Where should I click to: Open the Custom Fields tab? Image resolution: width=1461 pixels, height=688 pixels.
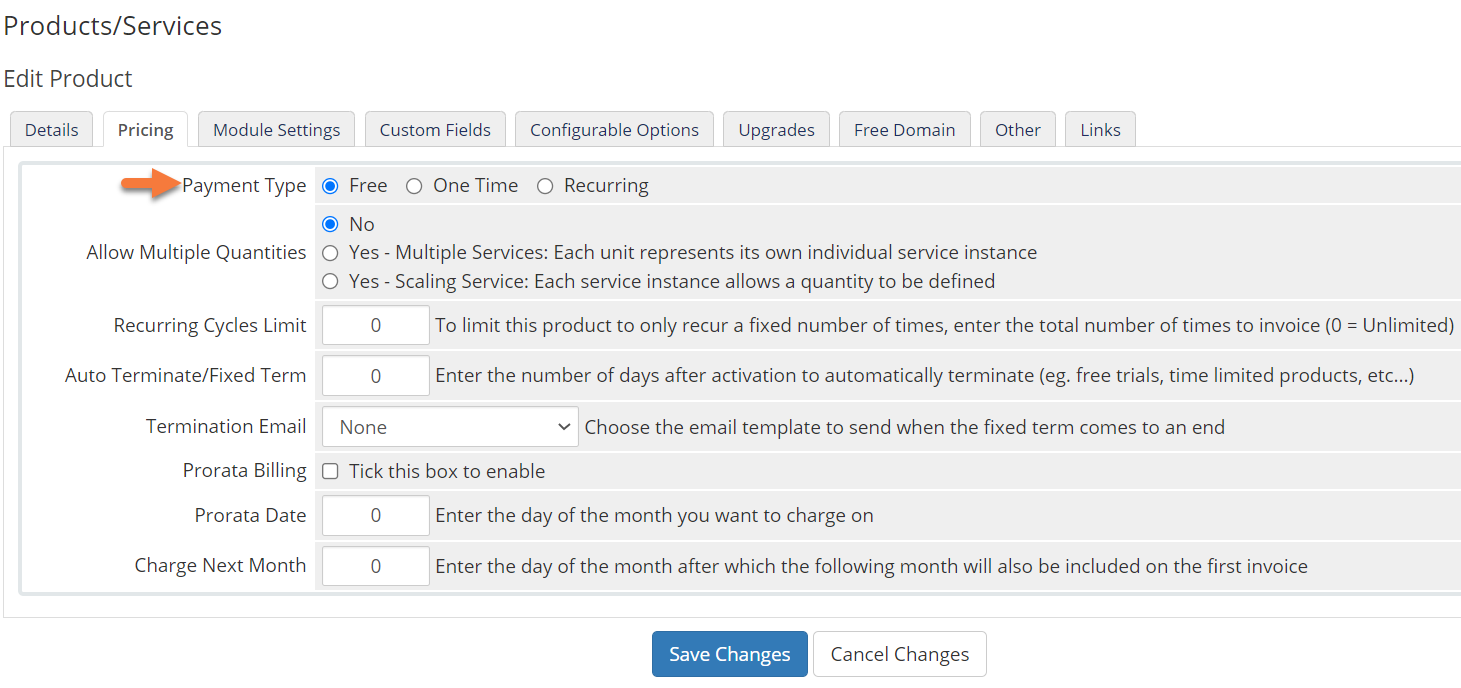pyautogui.click(x=435, y=130)
